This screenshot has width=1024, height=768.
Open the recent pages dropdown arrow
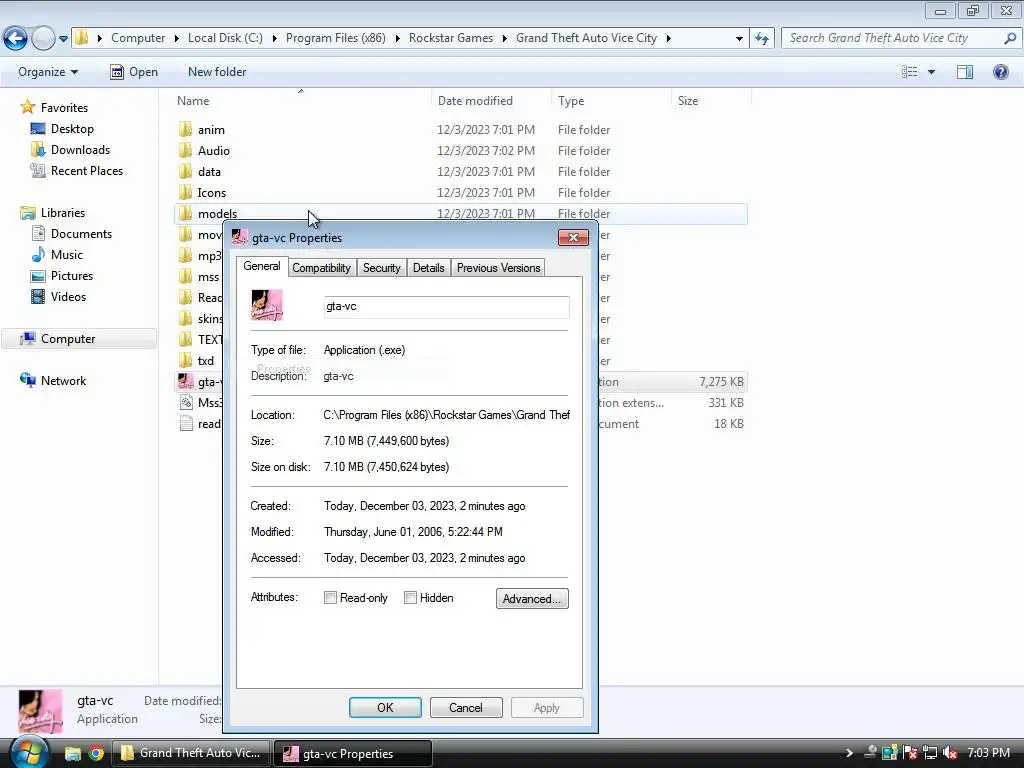(63, 39)
